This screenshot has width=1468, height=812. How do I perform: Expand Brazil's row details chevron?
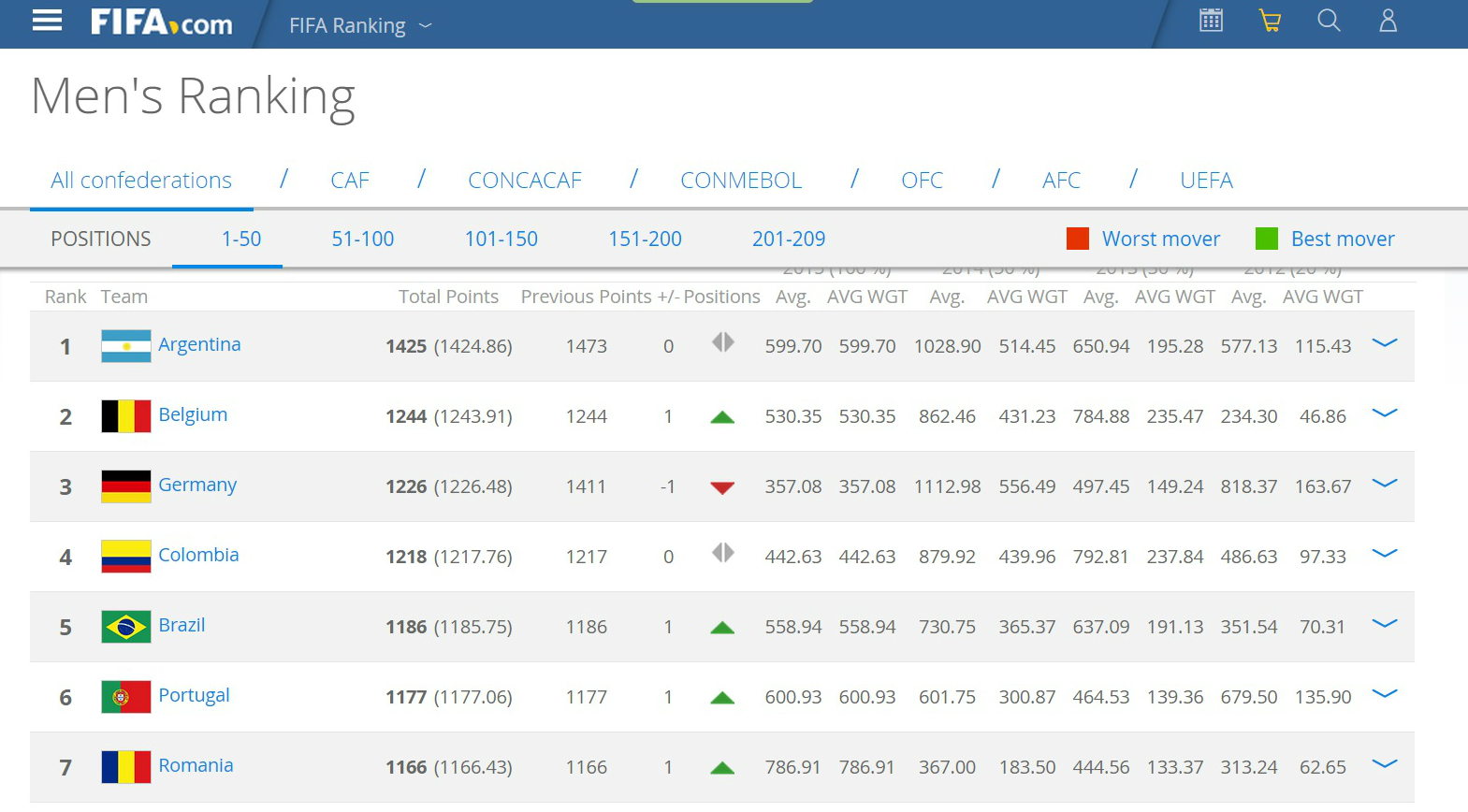[1384, 624]
